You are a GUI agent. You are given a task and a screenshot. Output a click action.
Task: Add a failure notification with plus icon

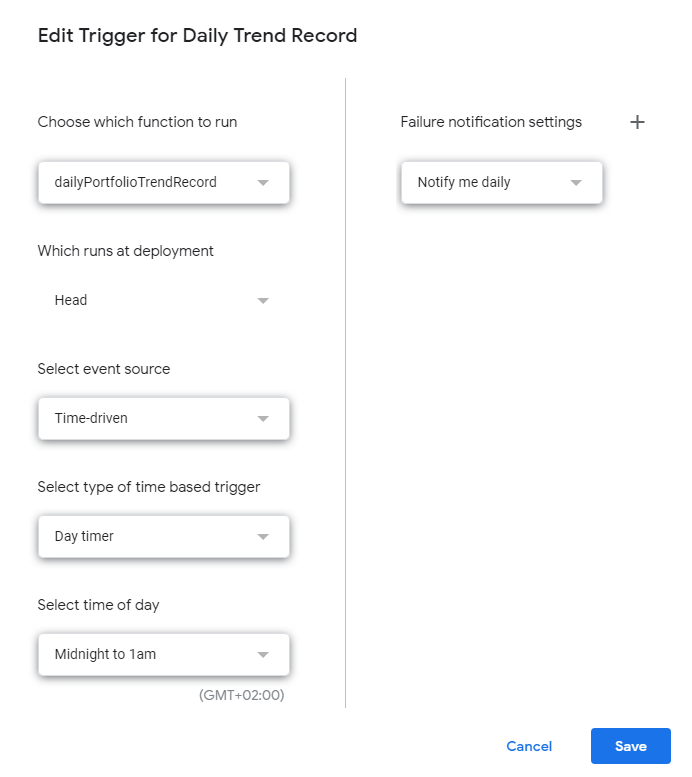637,122
